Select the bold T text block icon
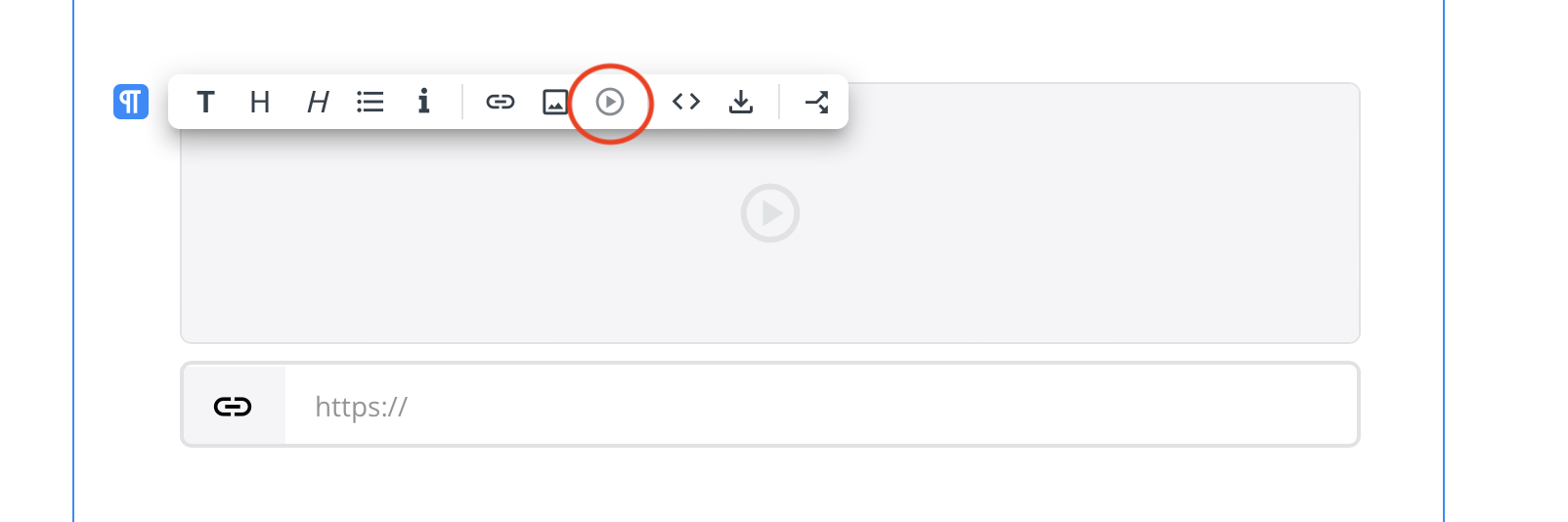 click(205, 102)
